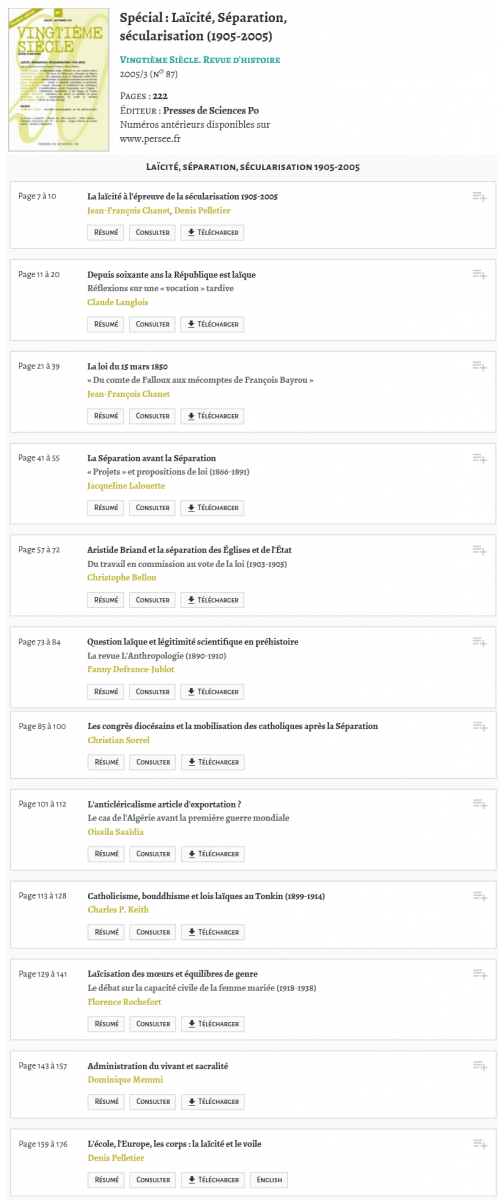Open the English version of Pelletier's voile article
Screen dimensions: 500x1200
270,1180
